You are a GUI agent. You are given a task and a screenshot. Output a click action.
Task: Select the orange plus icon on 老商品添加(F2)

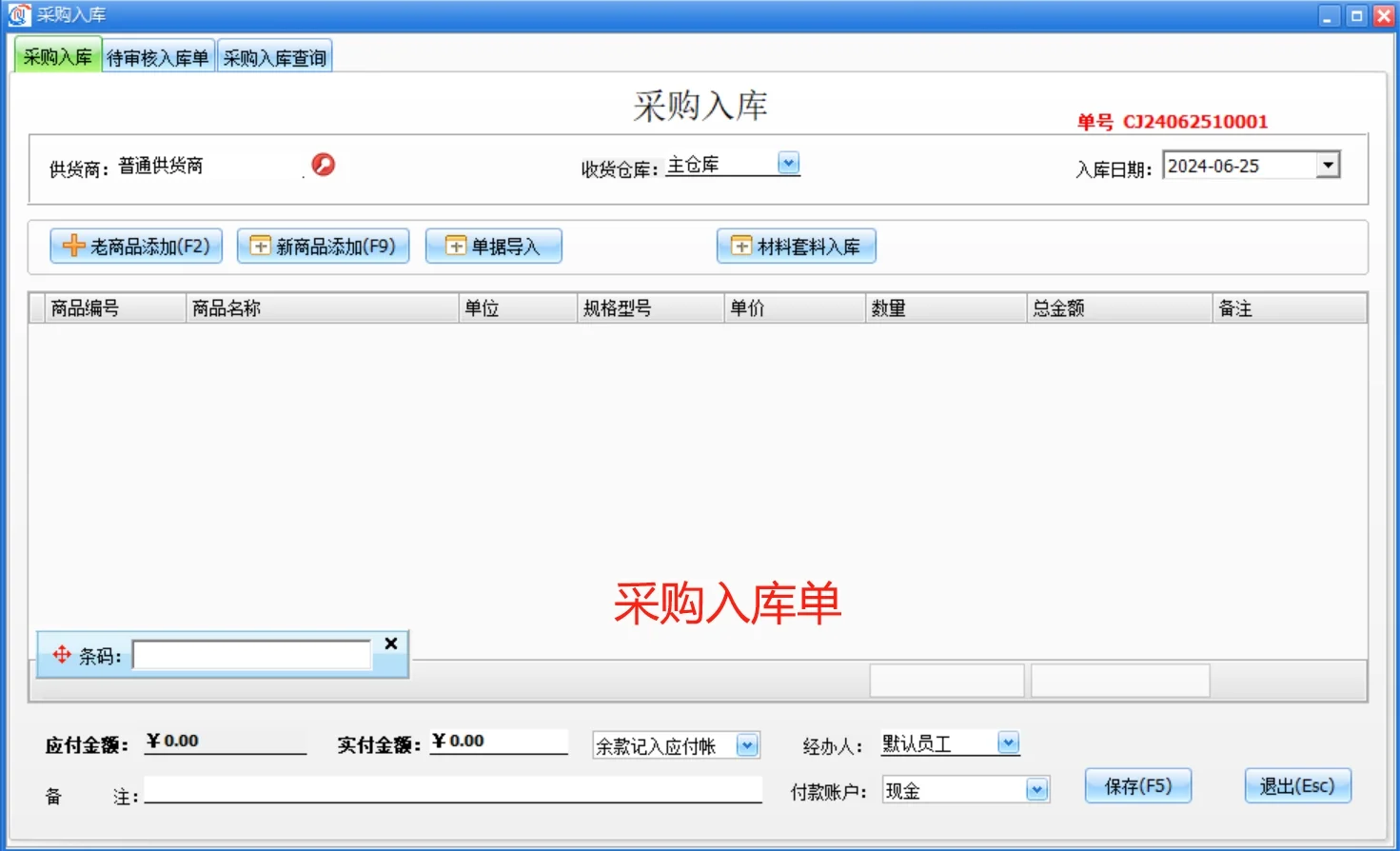tap(71, 246)
